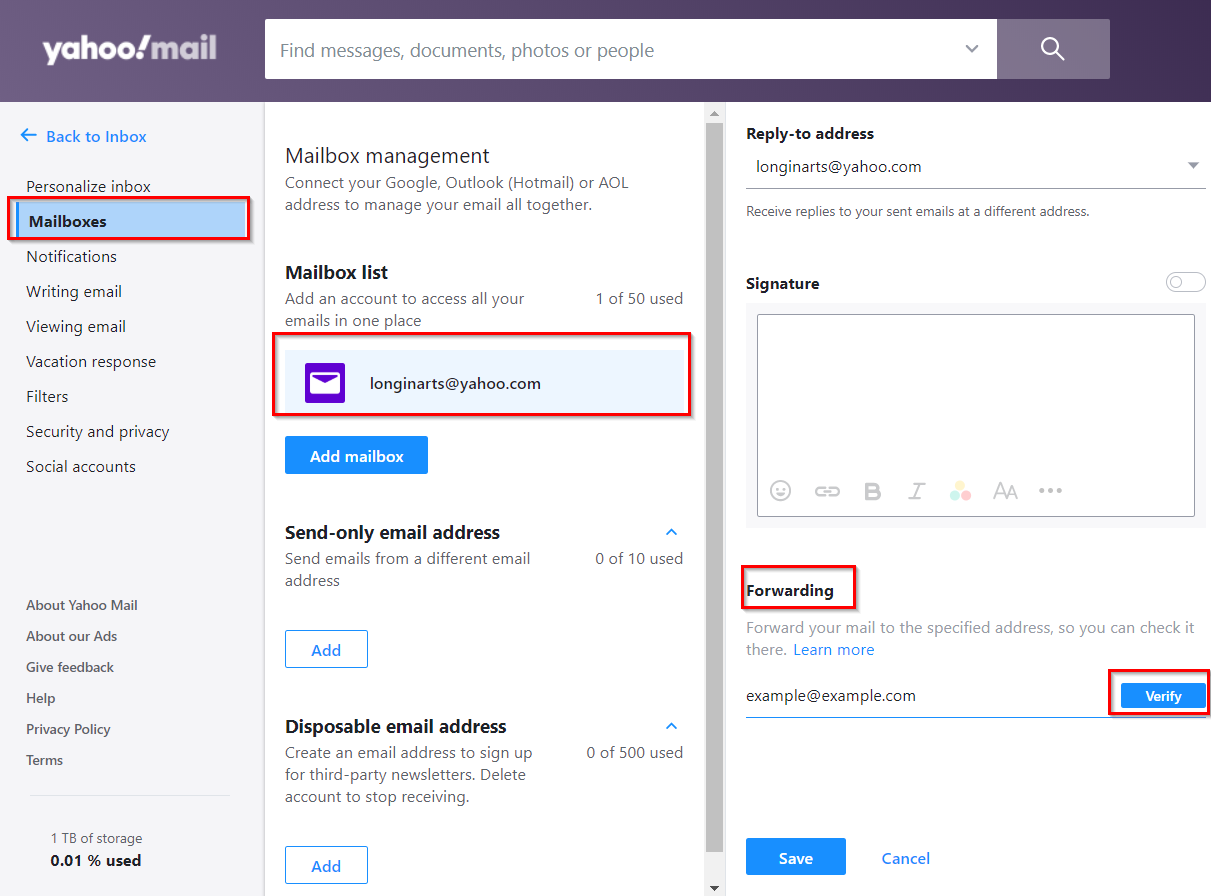Click the Learn more forwarding link
The width and height of the screenshot is (1211, 896).
[833, 649]
